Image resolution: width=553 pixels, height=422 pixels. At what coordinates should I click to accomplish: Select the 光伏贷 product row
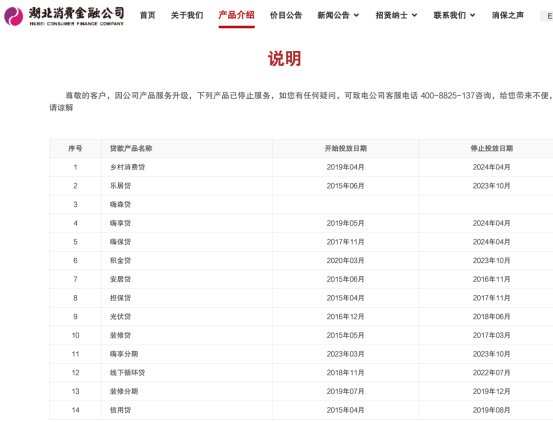tap(301, 317)
